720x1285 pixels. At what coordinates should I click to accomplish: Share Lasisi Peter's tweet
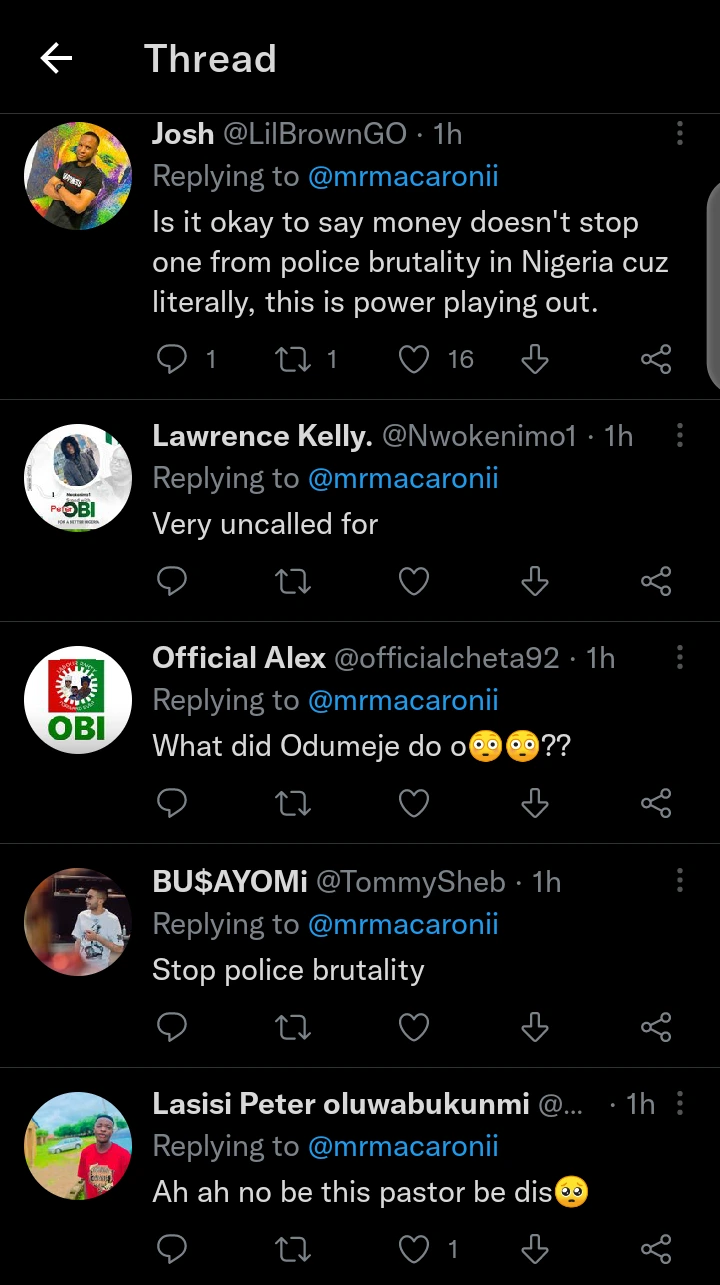(x=655, y=1248)
